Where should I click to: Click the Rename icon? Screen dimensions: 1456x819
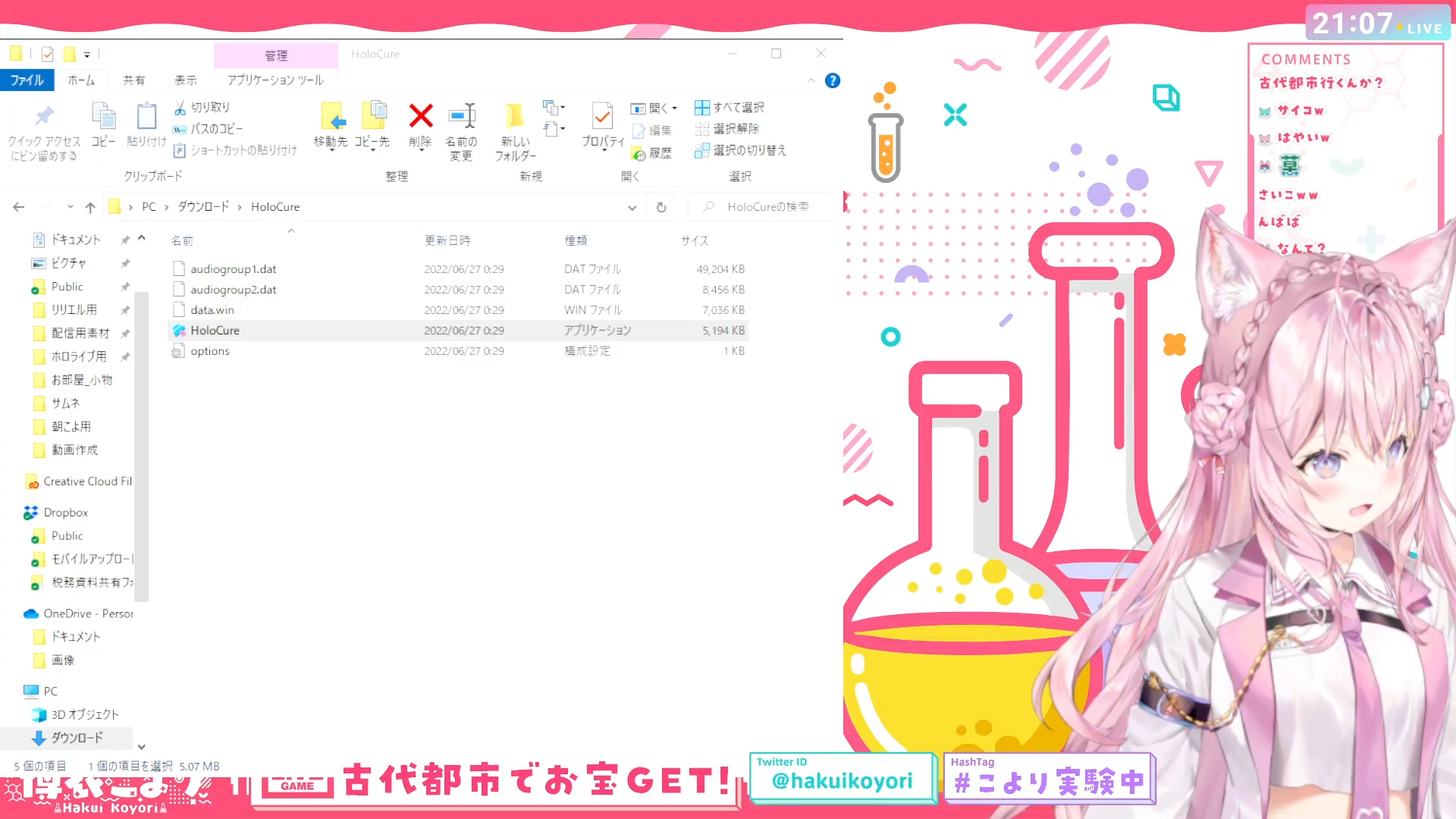(461, 116)
